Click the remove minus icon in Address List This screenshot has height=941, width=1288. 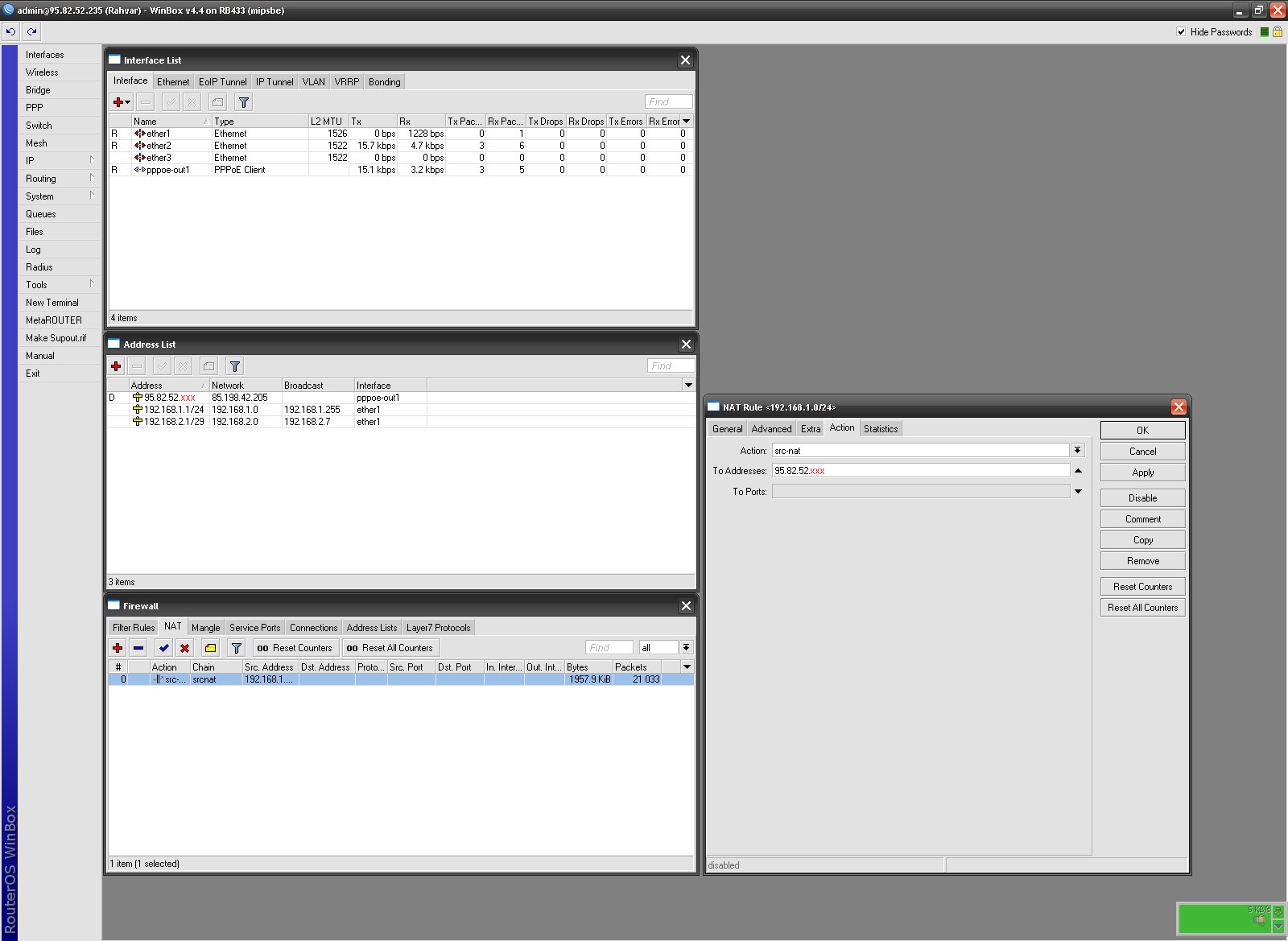pos(137,366)
